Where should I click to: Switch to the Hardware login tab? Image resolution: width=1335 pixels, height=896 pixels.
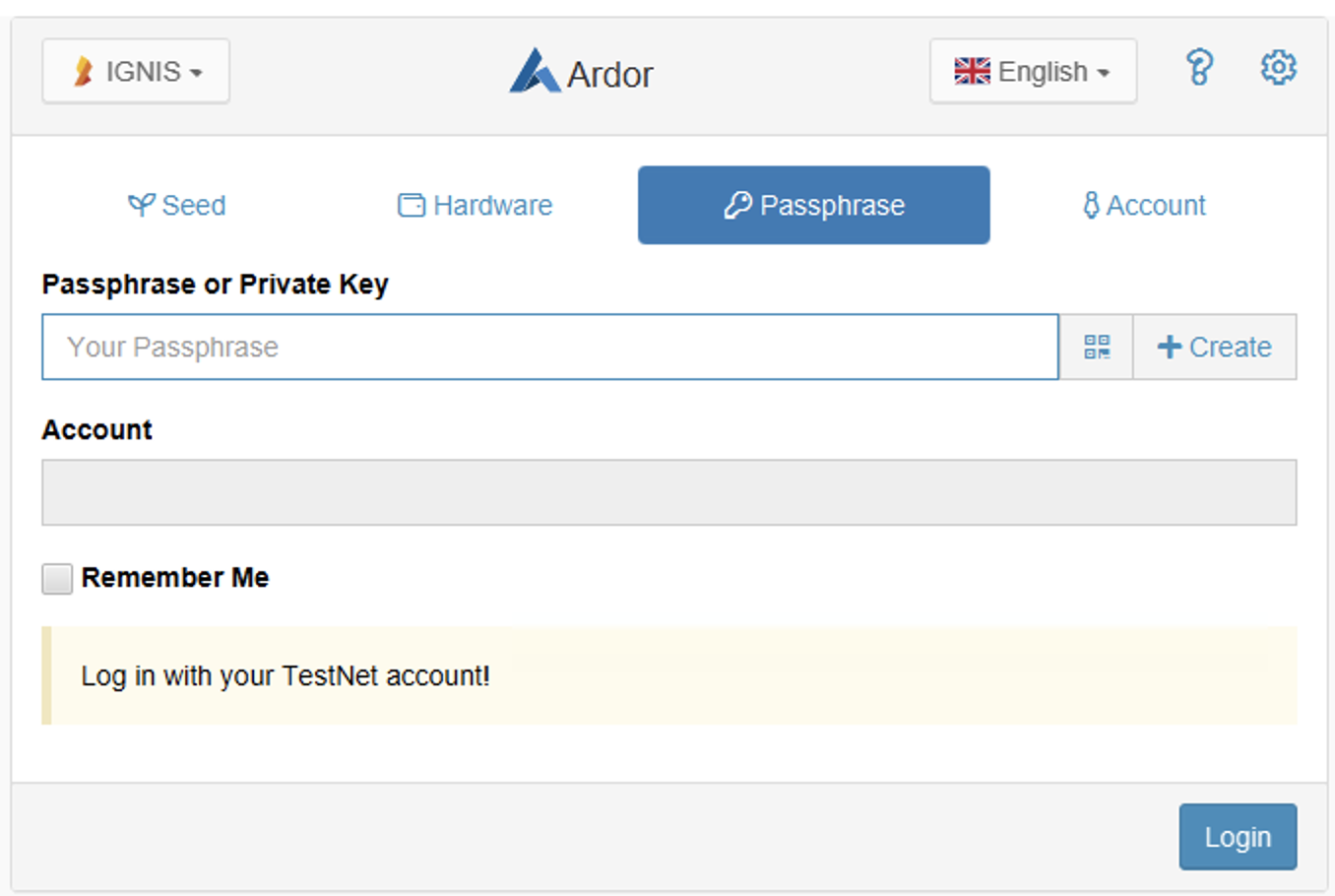tap(476, 205)
